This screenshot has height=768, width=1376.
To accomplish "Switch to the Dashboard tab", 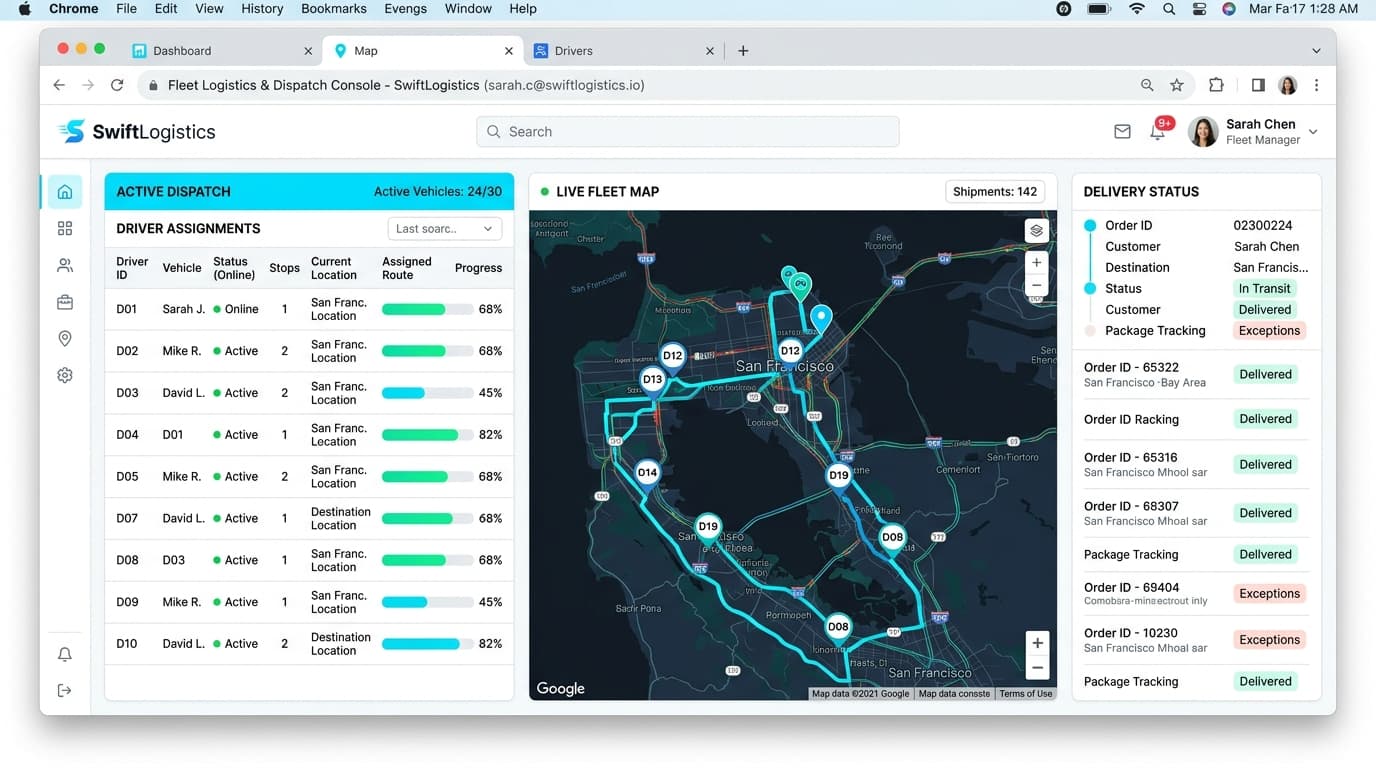I will (222, 51).
